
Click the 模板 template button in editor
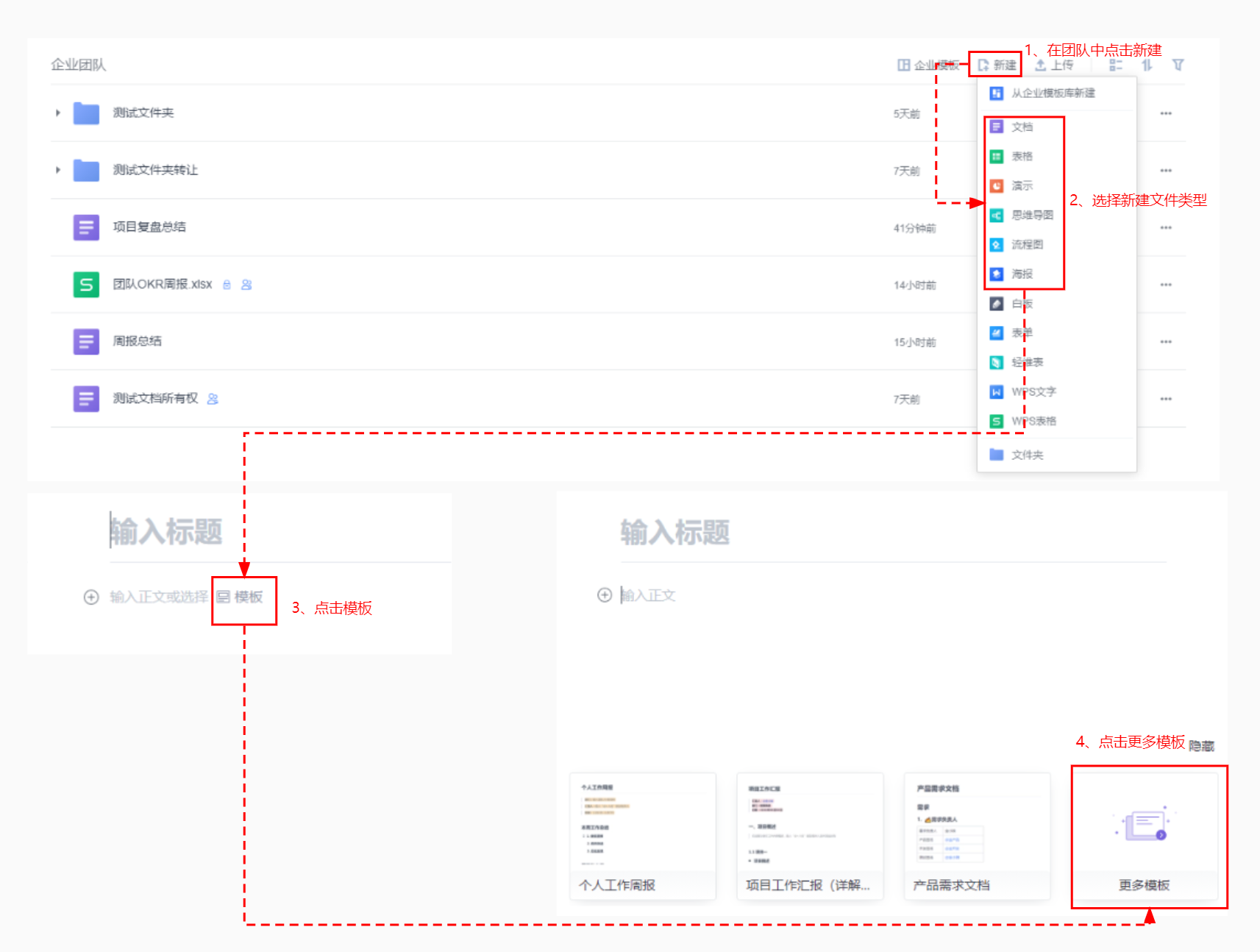click(241, 597)
